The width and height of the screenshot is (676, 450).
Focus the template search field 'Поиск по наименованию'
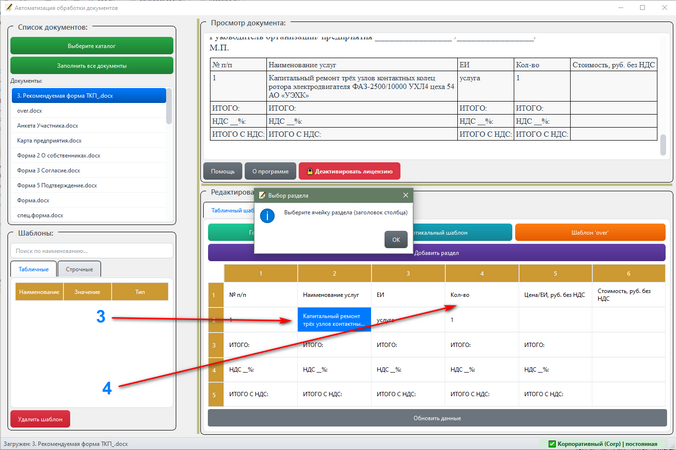(91, 251)
